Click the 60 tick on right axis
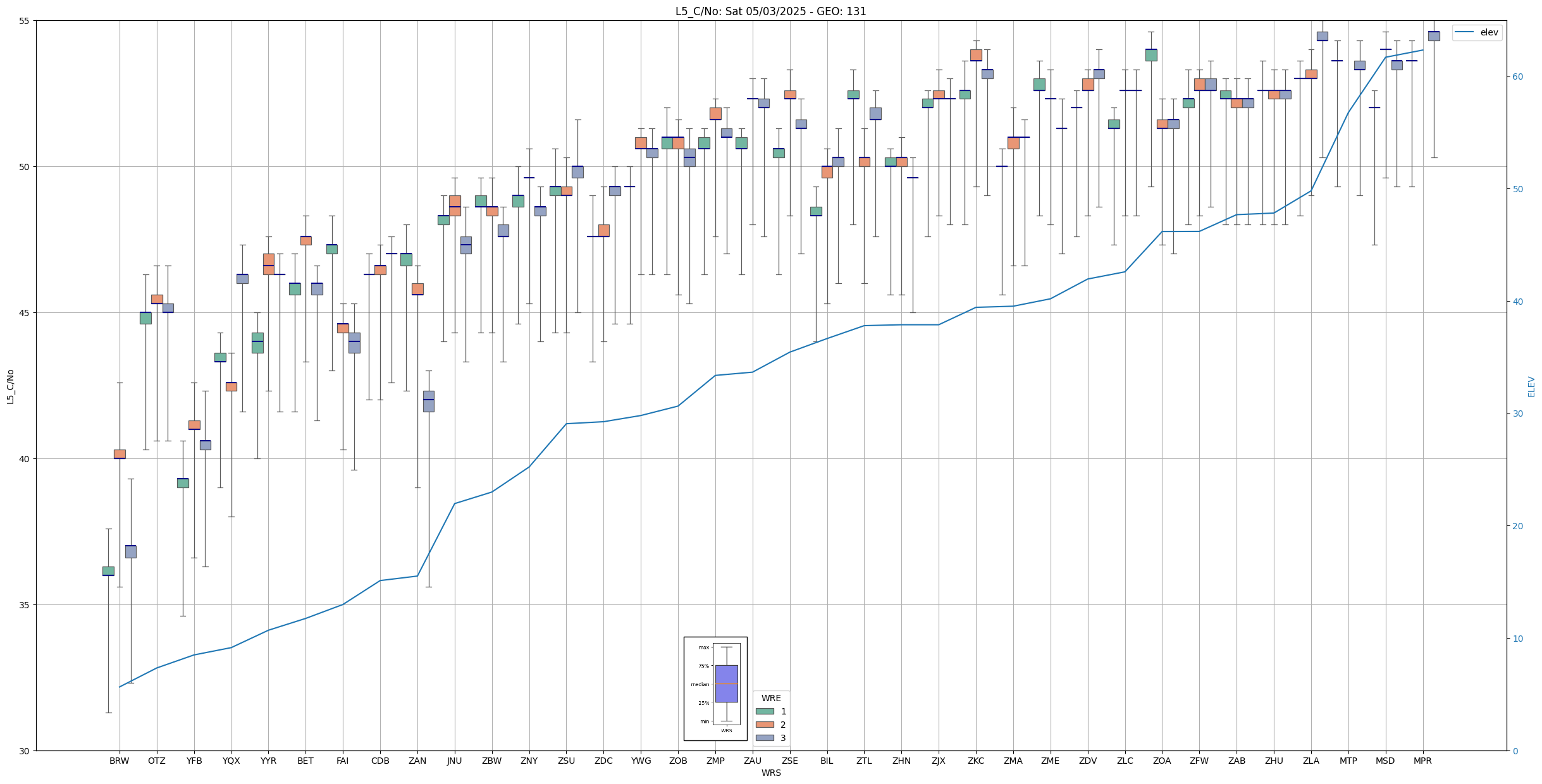The image size is (1542, 784). coord(1517,77)
